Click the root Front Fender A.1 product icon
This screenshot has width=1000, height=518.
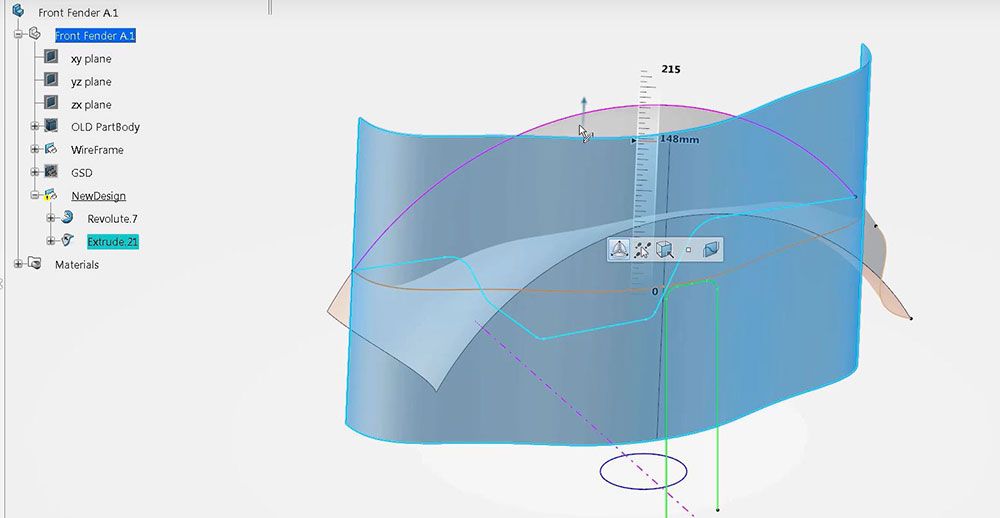18,10
